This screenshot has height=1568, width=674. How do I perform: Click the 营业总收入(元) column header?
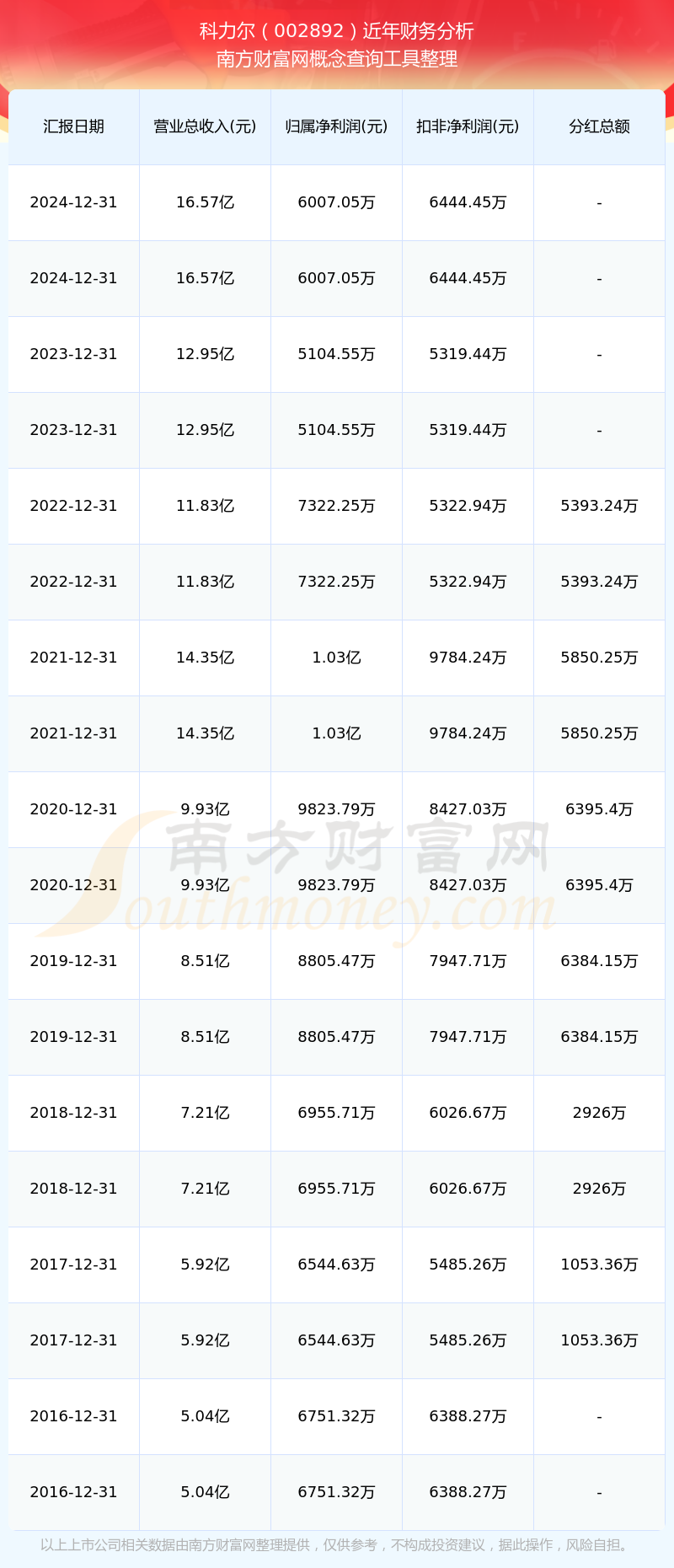(x=205, y=126)
